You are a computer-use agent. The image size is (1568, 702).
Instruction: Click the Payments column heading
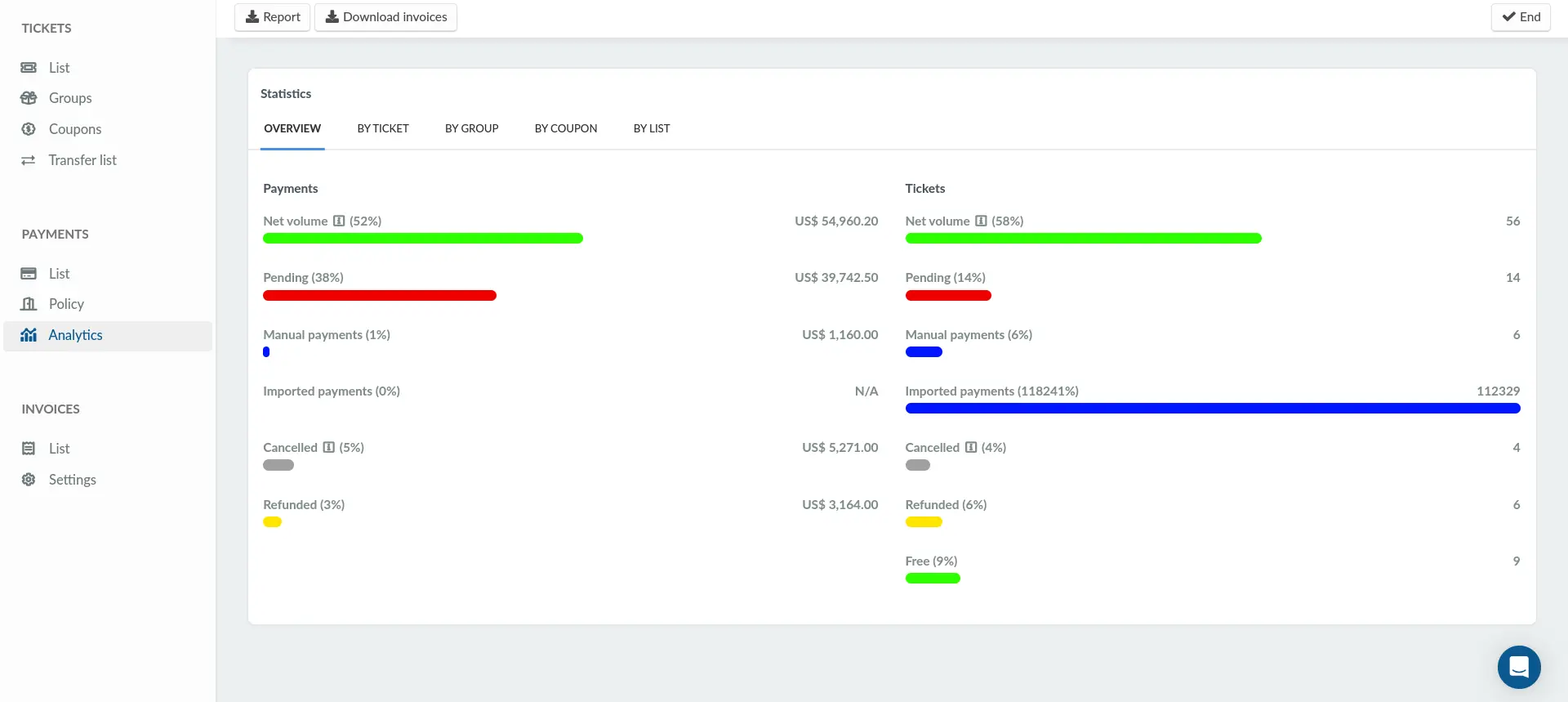[291, 189]
